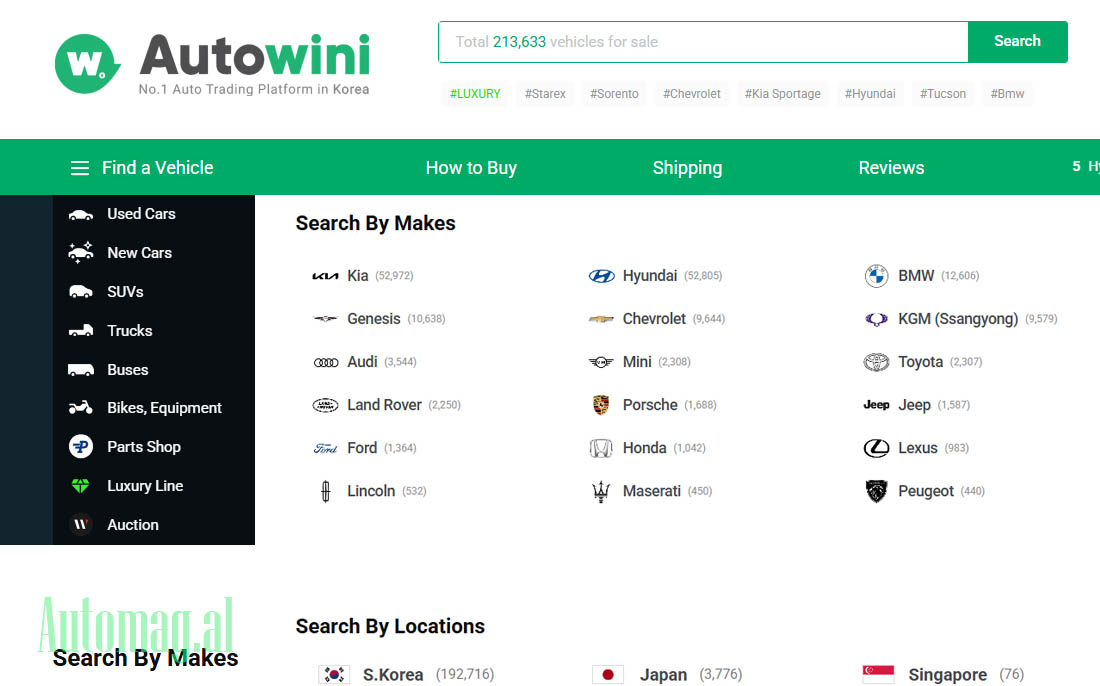
Task: Open the Trucks icon in sidebar
Action: (81, 331)
